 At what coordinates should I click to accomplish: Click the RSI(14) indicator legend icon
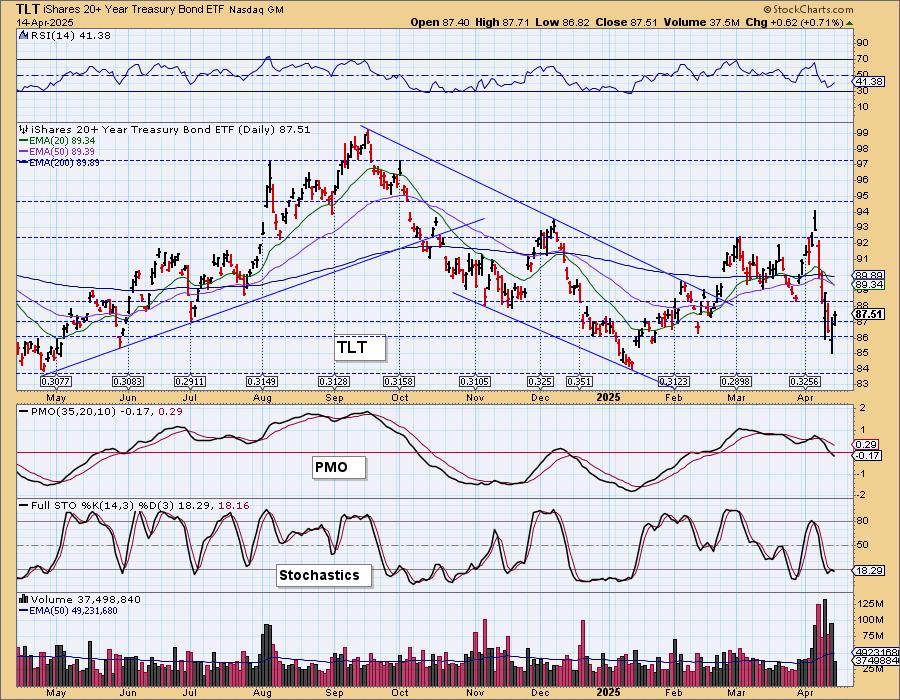(24, 35)
